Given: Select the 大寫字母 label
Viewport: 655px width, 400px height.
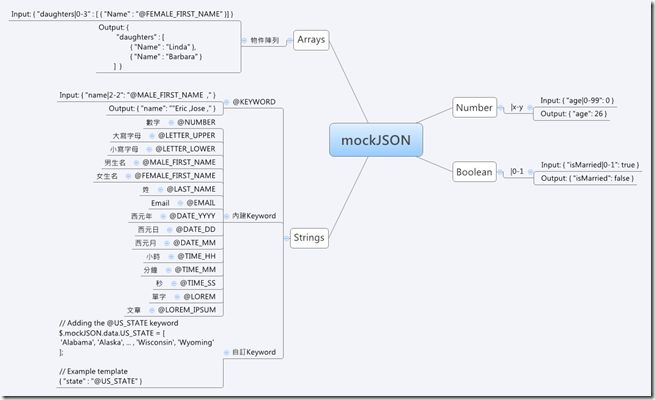Looking at the screenshot, I should [x=127, y=136].
